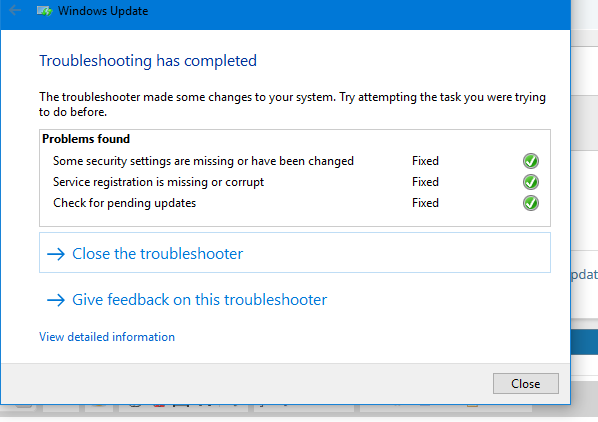
Task: Select 'Some security settings are missing' problem text
Action: pyautogui.click(x=203, y=161)
